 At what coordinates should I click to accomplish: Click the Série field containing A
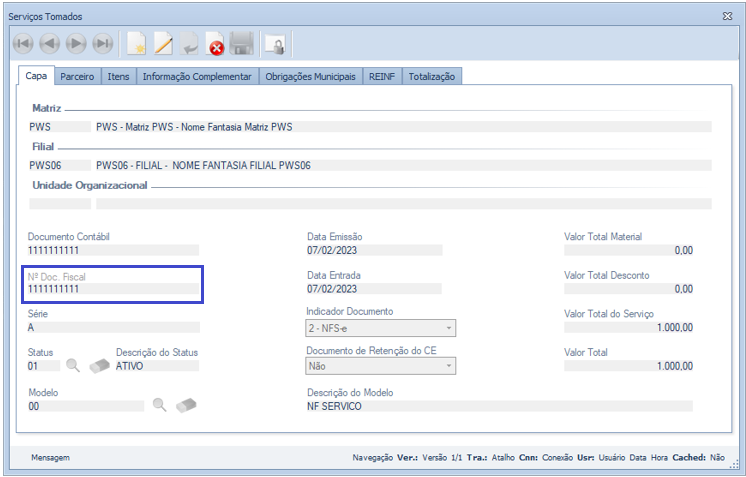click(114, 327)
